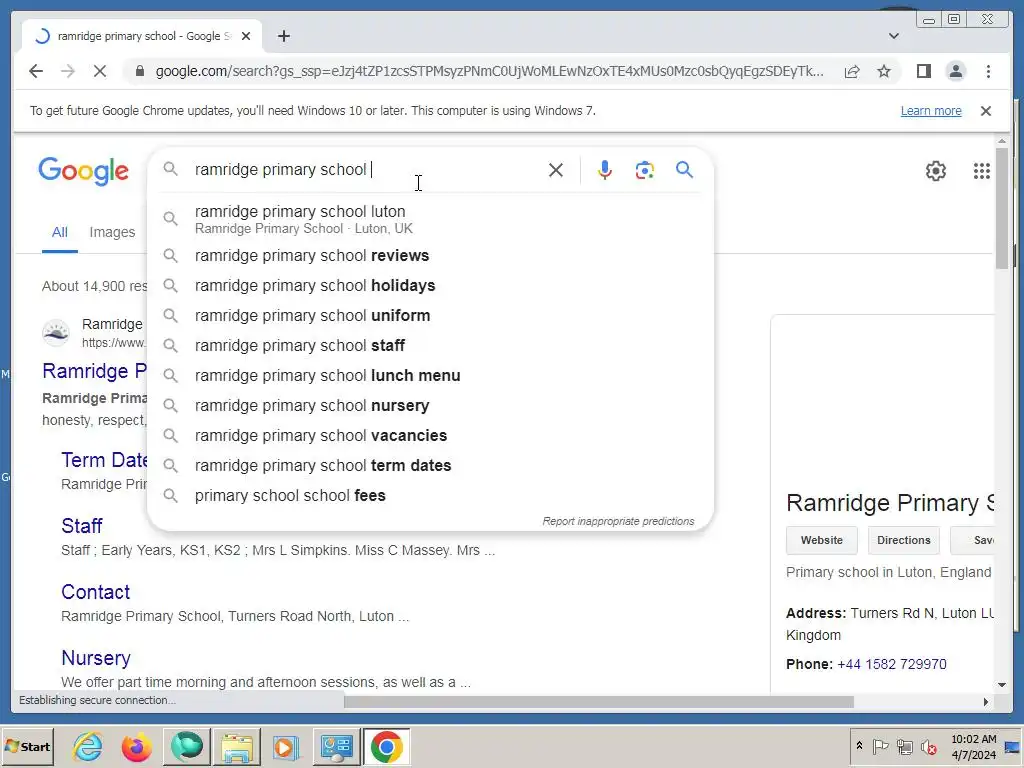Select suggestion ramridge primary school reviews

[x=430, y=255]
